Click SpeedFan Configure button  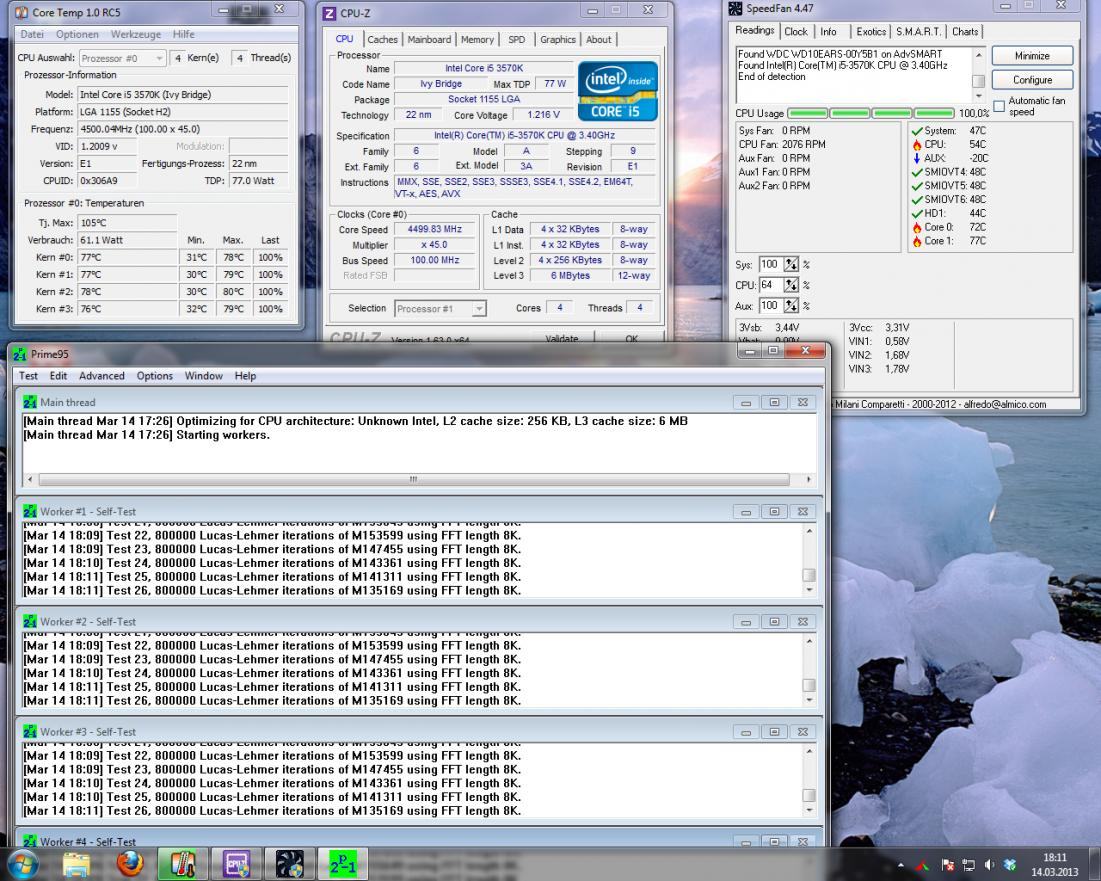(1031, 80)
